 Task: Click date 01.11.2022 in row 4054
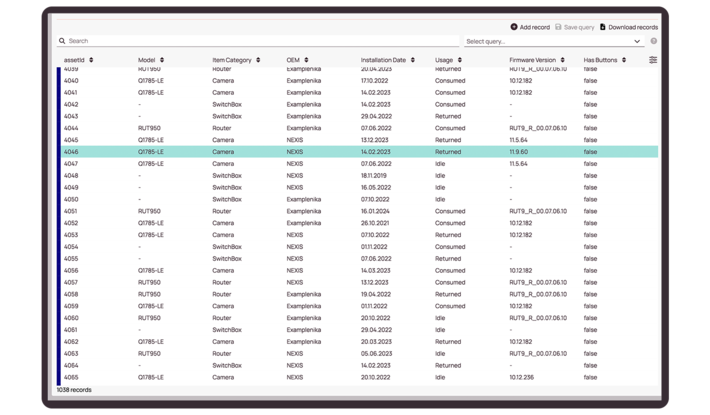point(374,247)
